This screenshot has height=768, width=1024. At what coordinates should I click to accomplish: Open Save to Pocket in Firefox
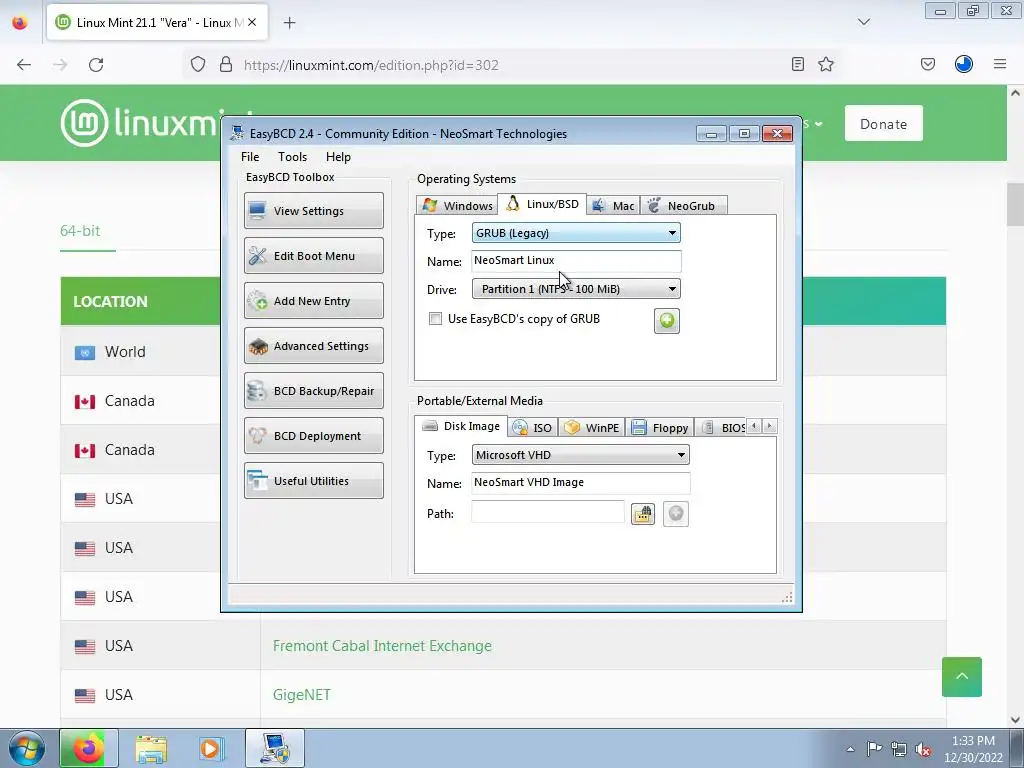pos(928,64)
